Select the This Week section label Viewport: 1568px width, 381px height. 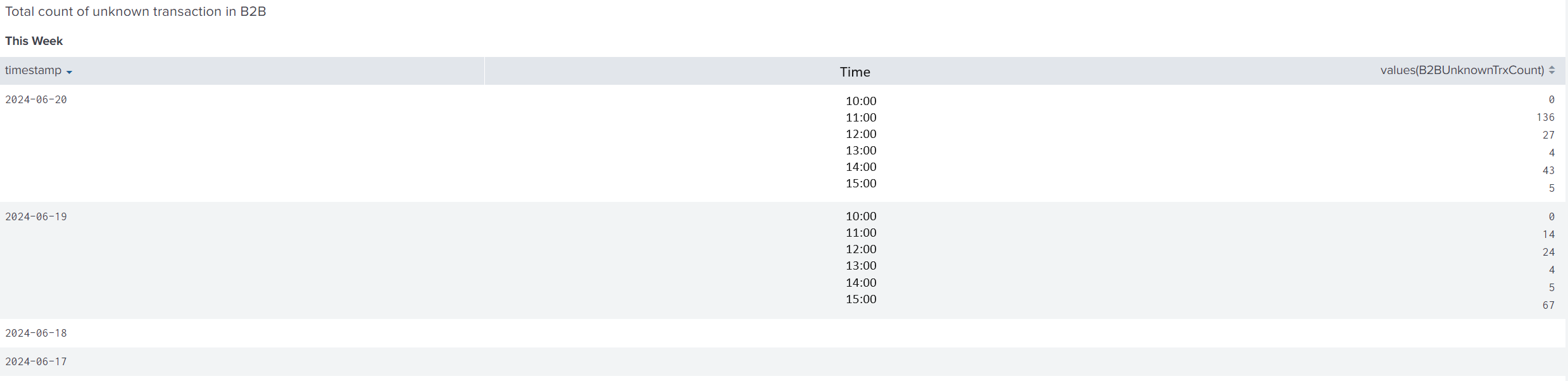(34, 41)
